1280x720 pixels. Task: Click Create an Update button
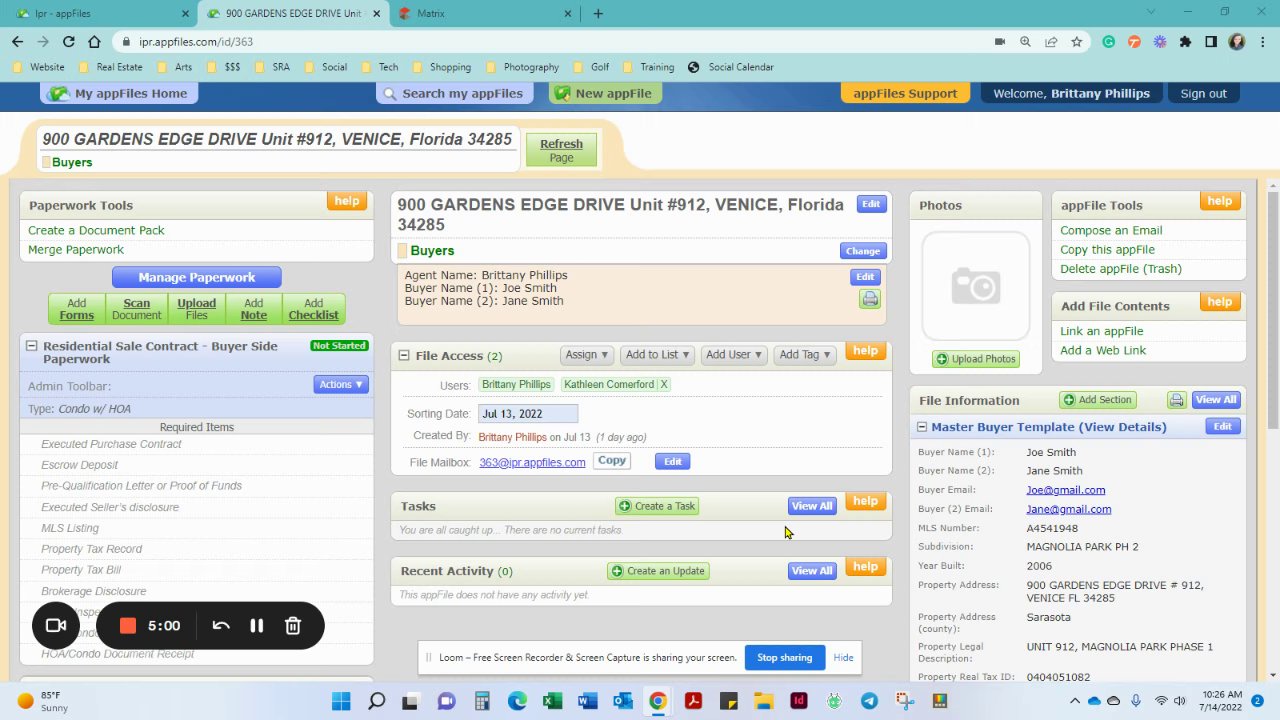click(x=658, y=571)
